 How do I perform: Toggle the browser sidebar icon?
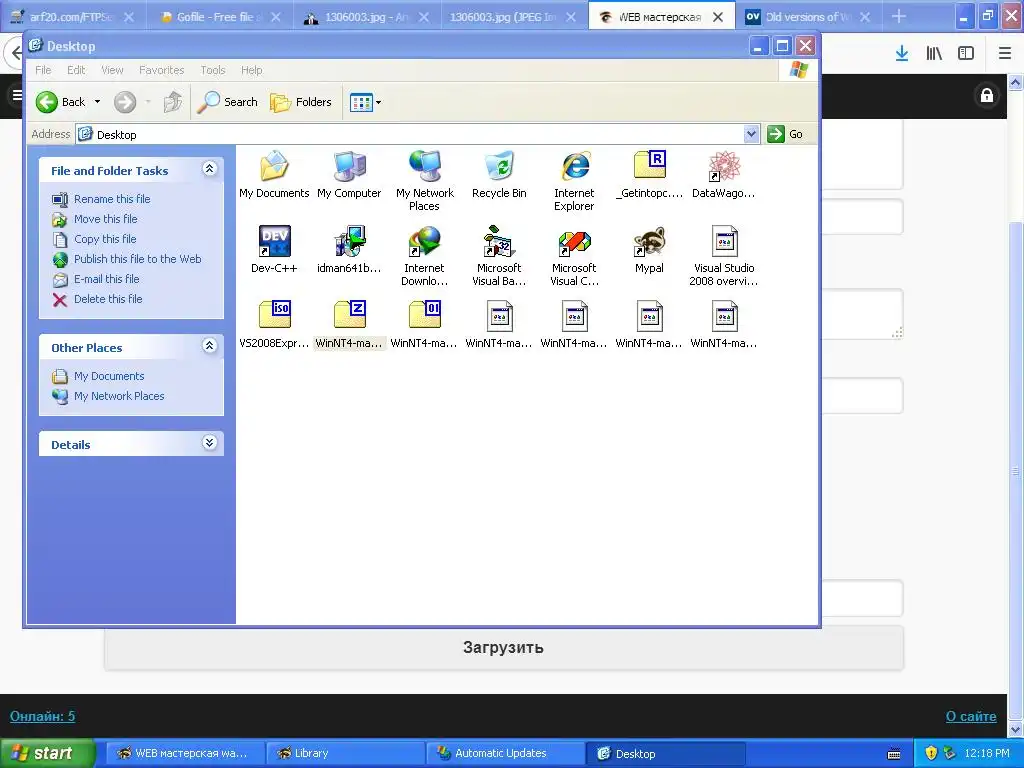(966, 54)
